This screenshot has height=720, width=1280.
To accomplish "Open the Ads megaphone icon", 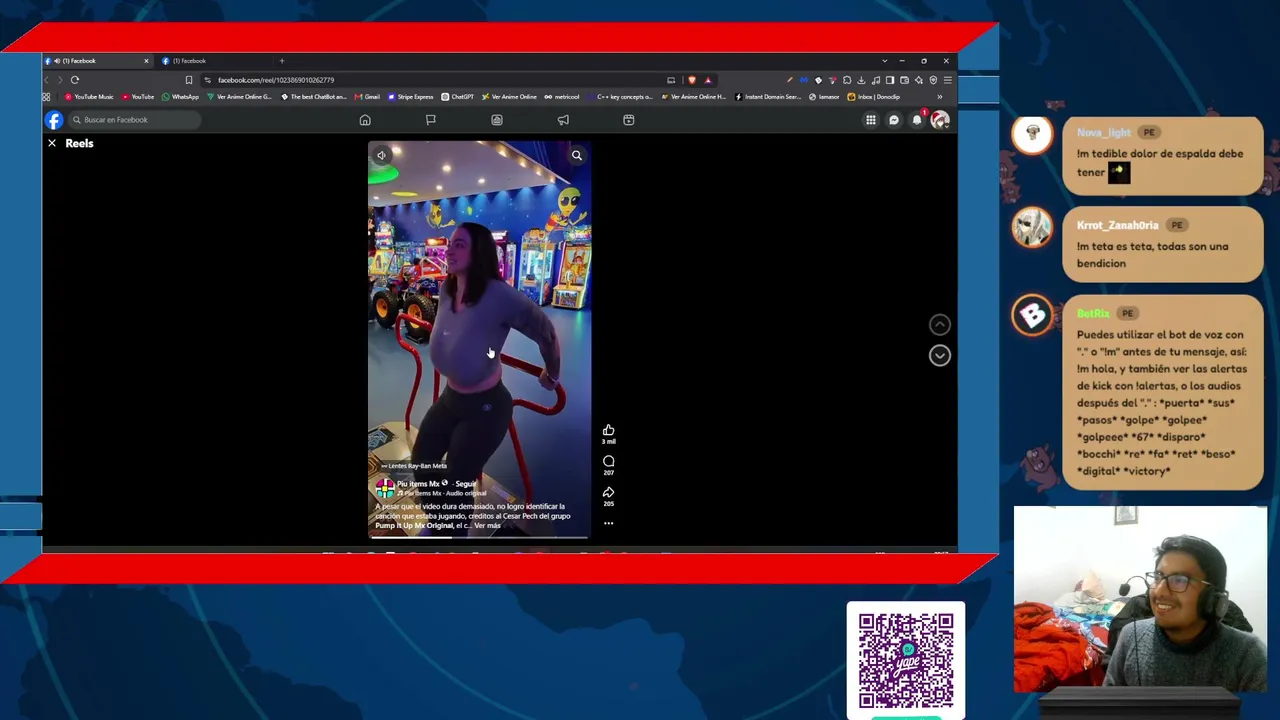I will pos(563,120).
